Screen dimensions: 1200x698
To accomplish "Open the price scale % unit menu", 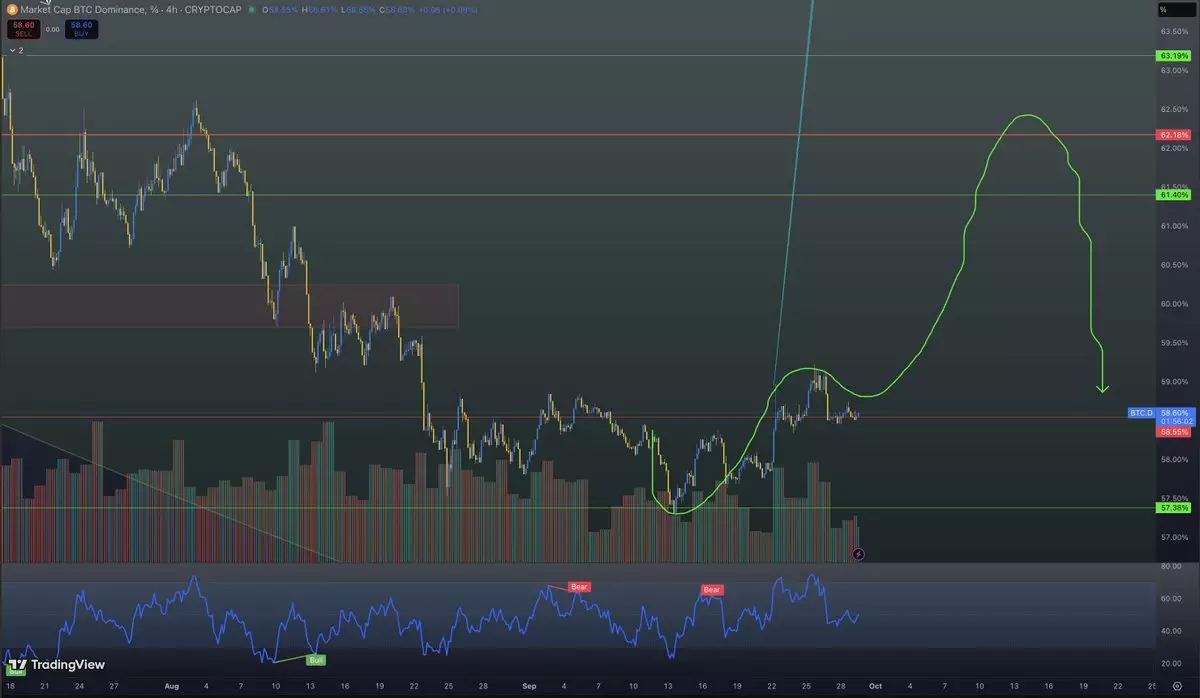I will coord(1163,10).
